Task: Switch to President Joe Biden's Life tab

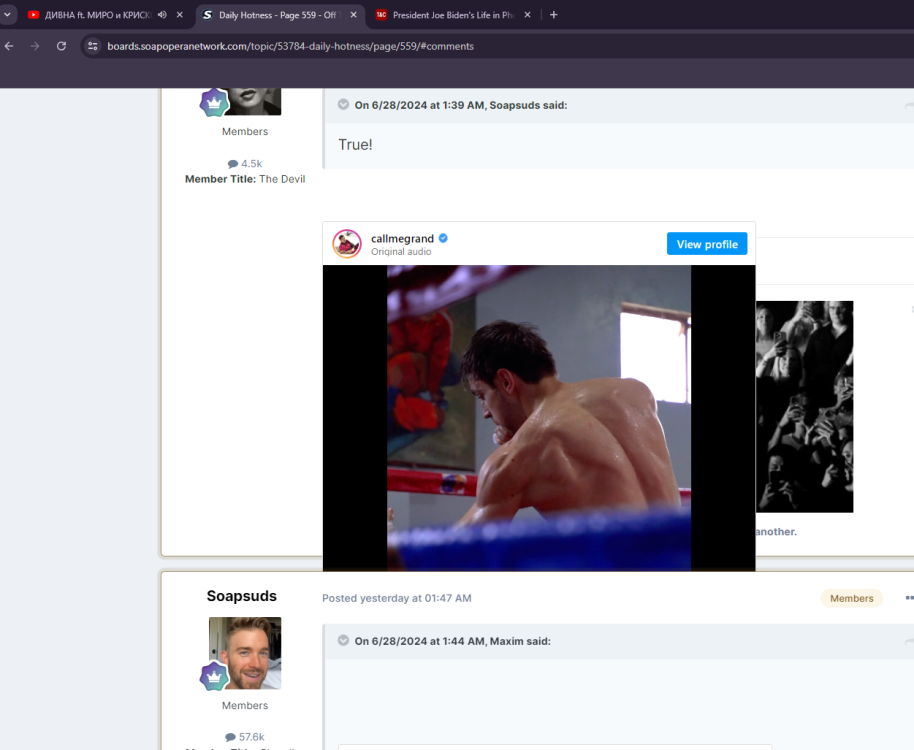Action: pyautogui.click(x=447, y=15)
